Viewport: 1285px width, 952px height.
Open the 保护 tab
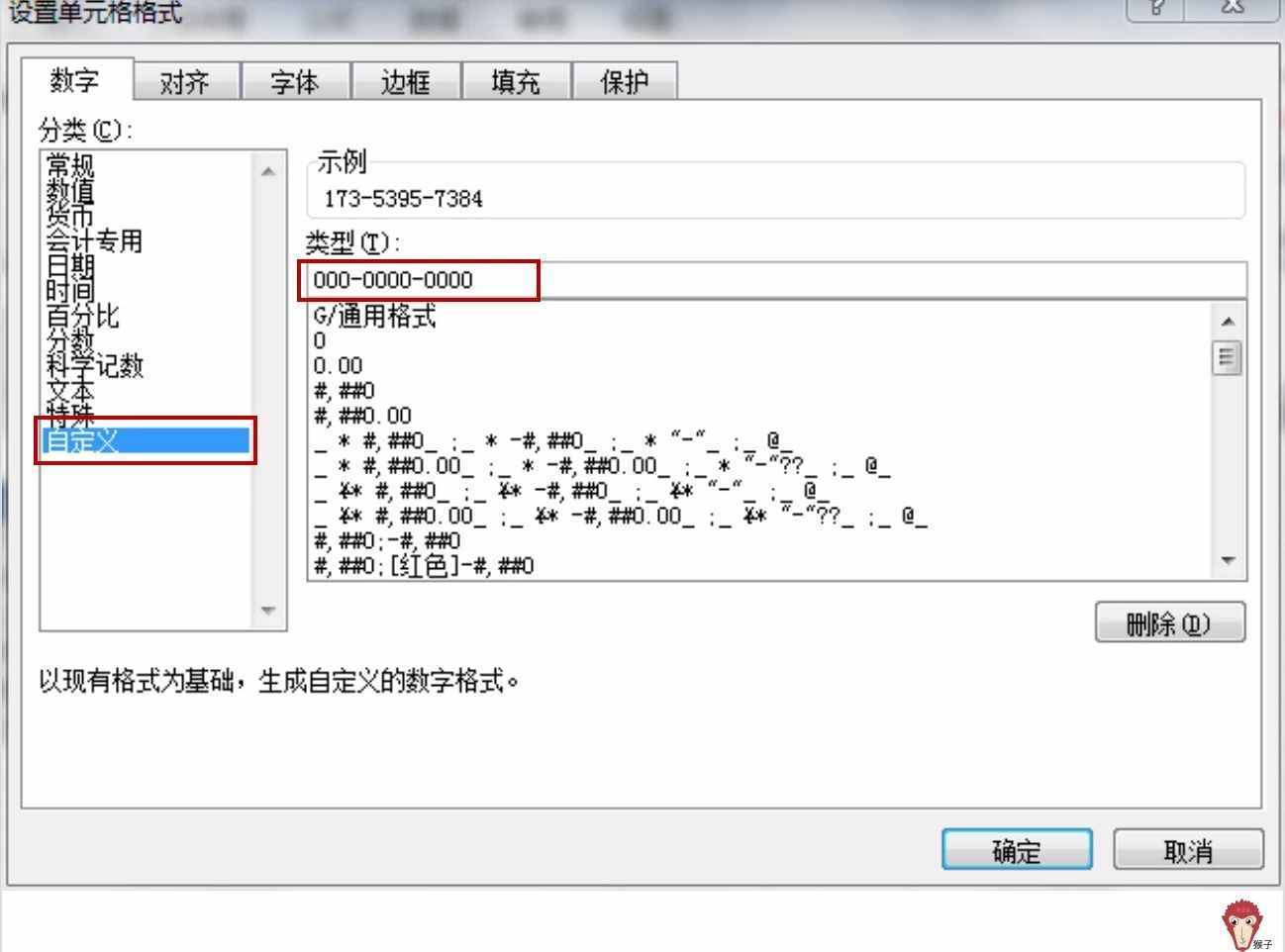[626, 81]
